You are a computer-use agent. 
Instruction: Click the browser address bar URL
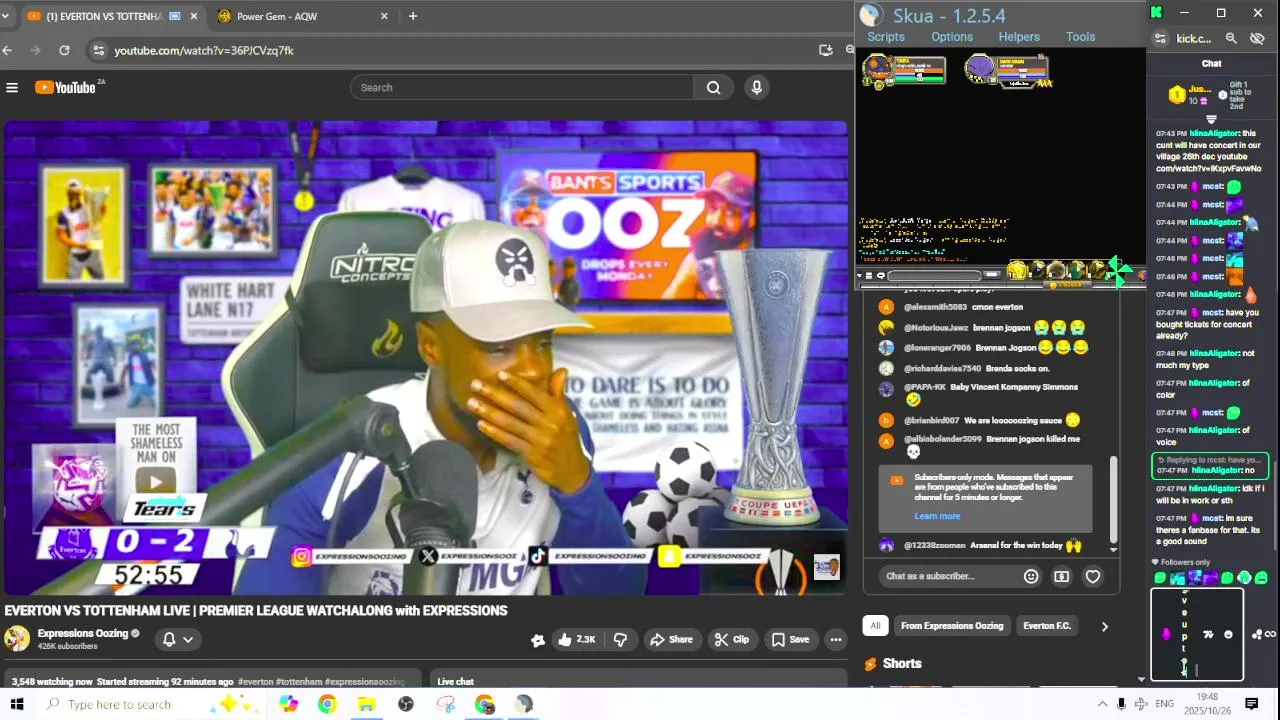204,50
